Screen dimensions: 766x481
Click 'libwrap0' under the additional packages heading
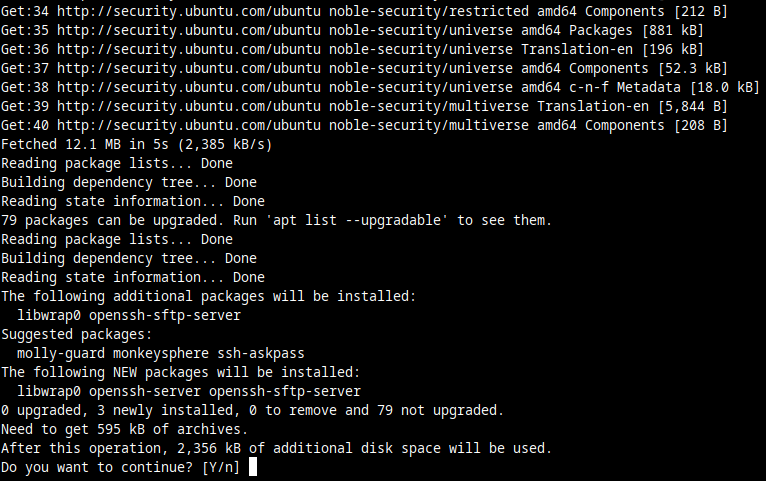(x=48, y=315)
